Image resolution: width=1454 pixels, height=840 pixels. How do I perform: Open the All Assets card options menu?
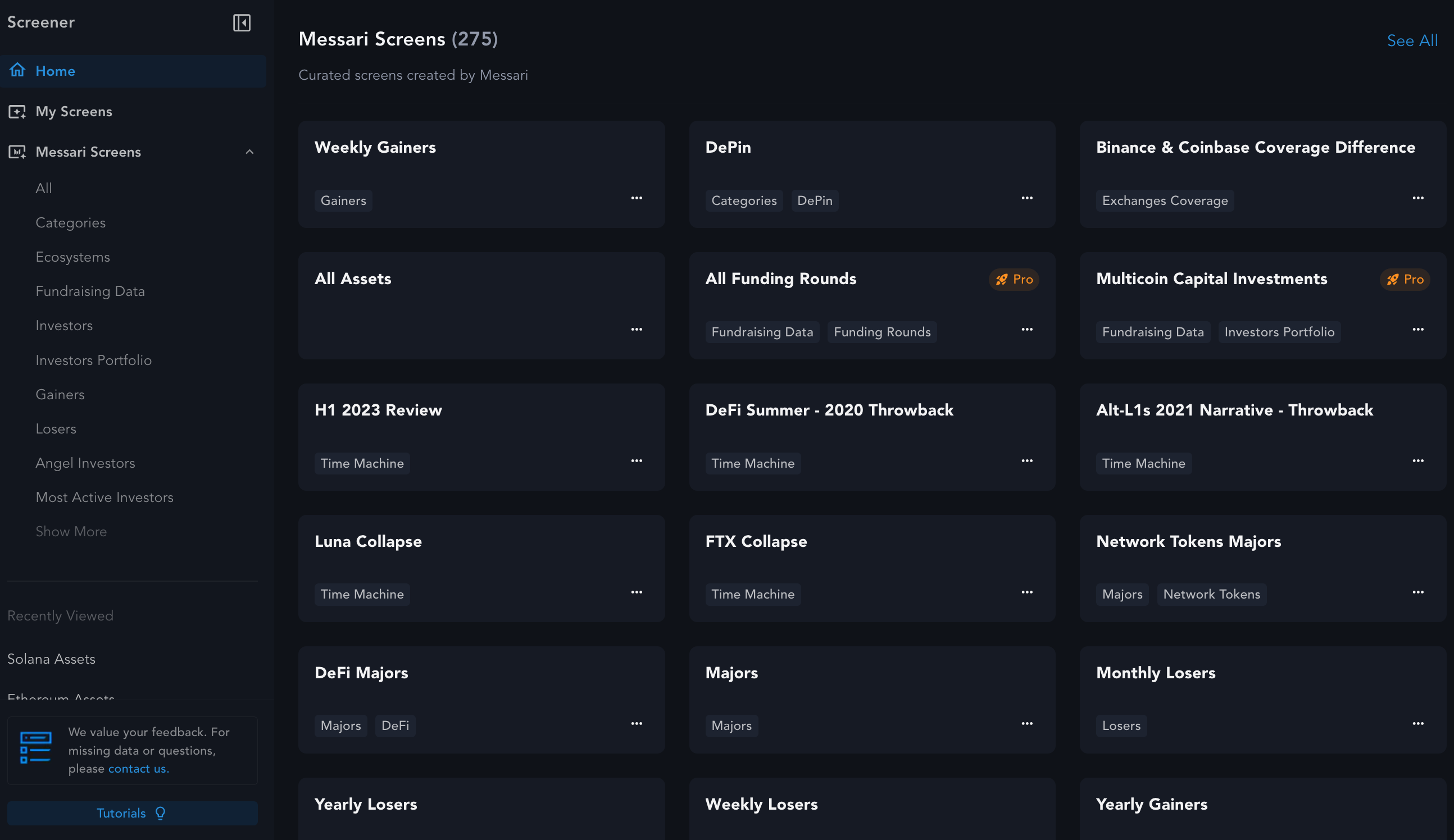637,329
